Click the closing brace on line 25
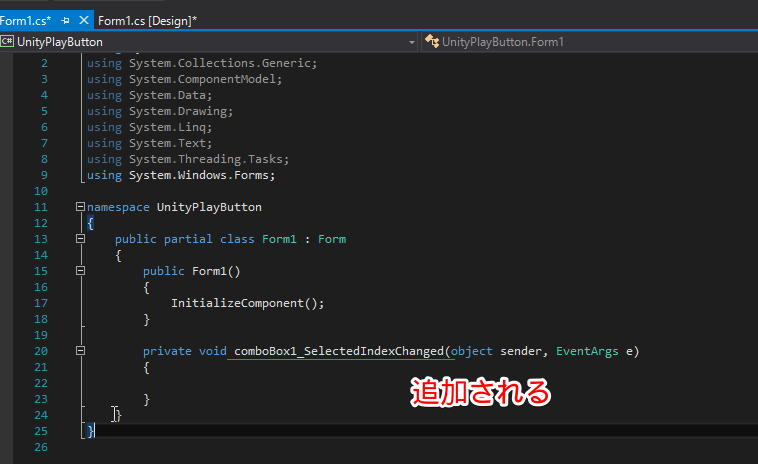Image resolution: width=758 pixels, height=464 pixels. 90,431
